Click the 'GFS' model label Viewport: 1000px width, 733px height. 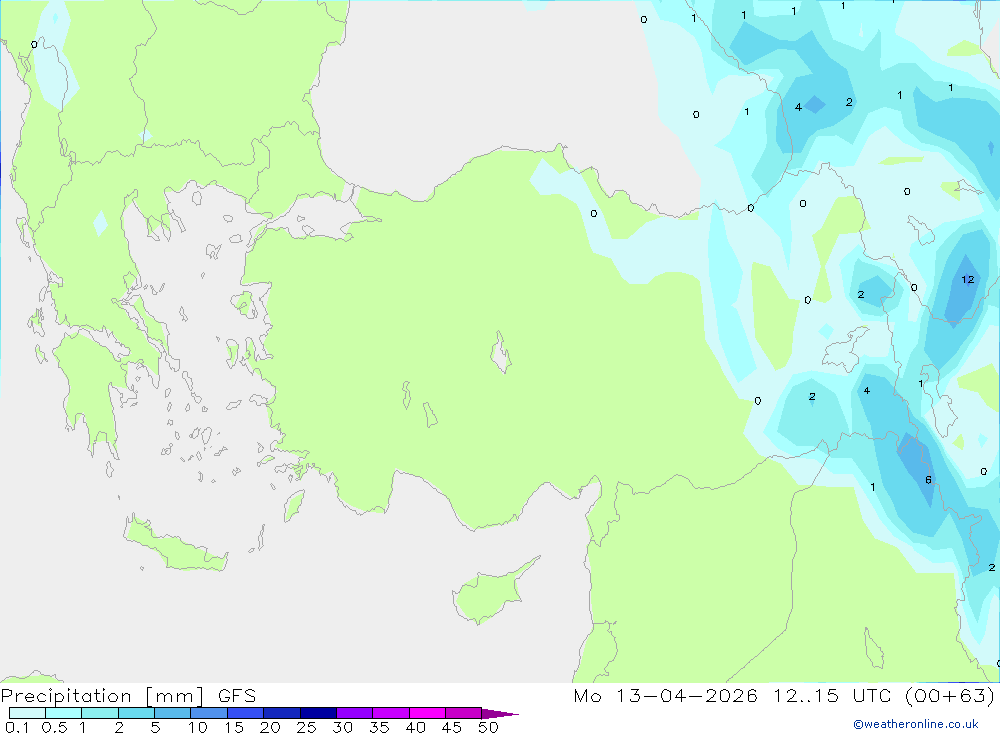pos(237,696)
